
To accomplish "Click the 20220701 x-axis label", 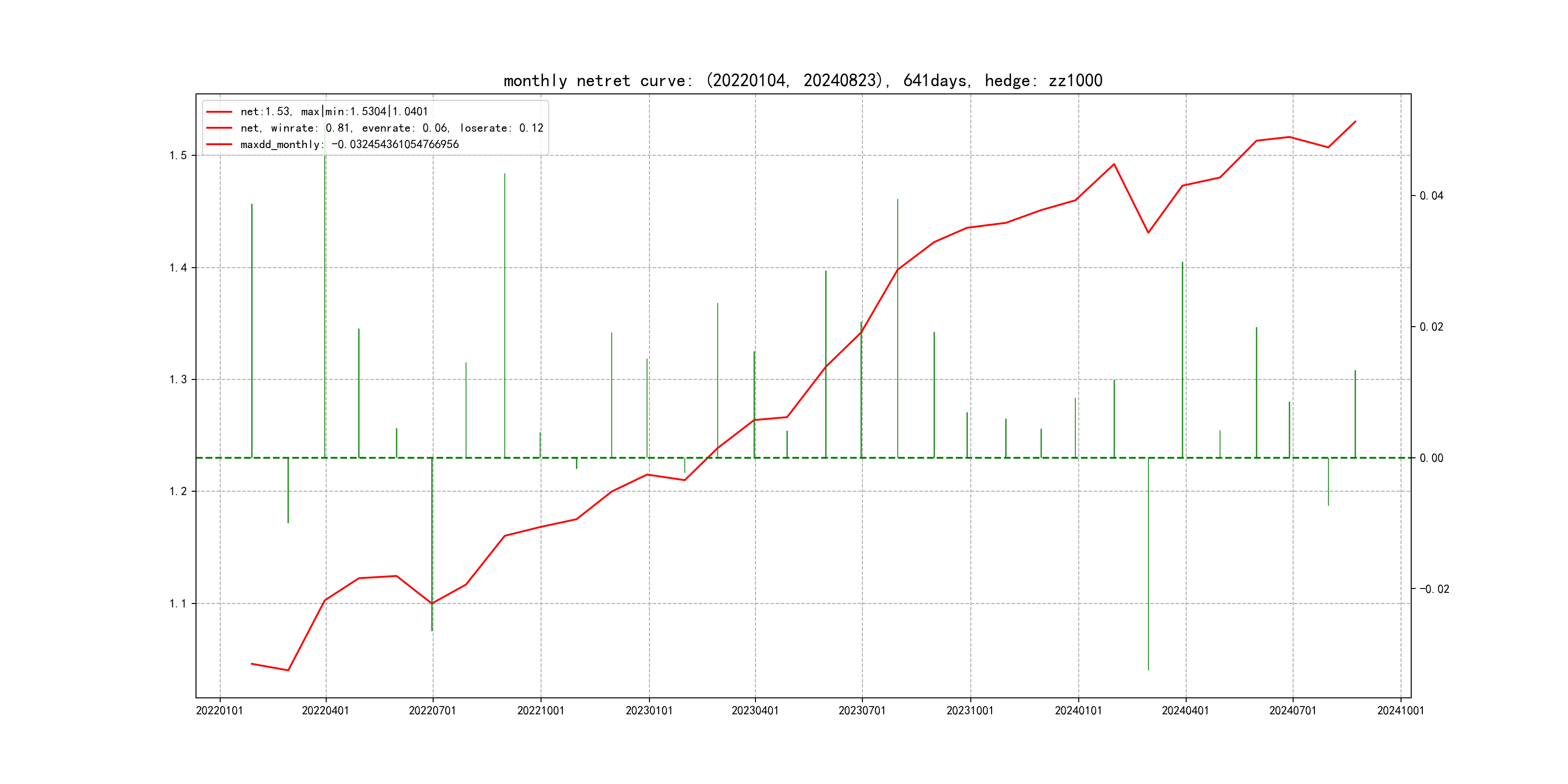I will click(432, 710).
